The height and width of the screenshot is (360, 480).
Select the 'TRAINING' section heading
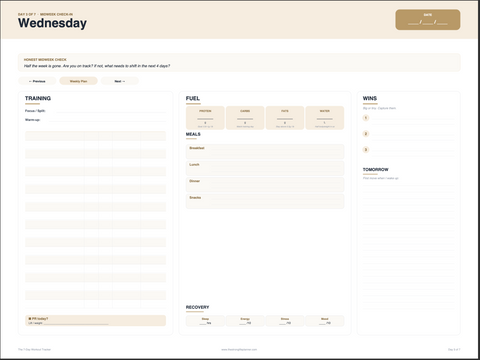[38, 98]
